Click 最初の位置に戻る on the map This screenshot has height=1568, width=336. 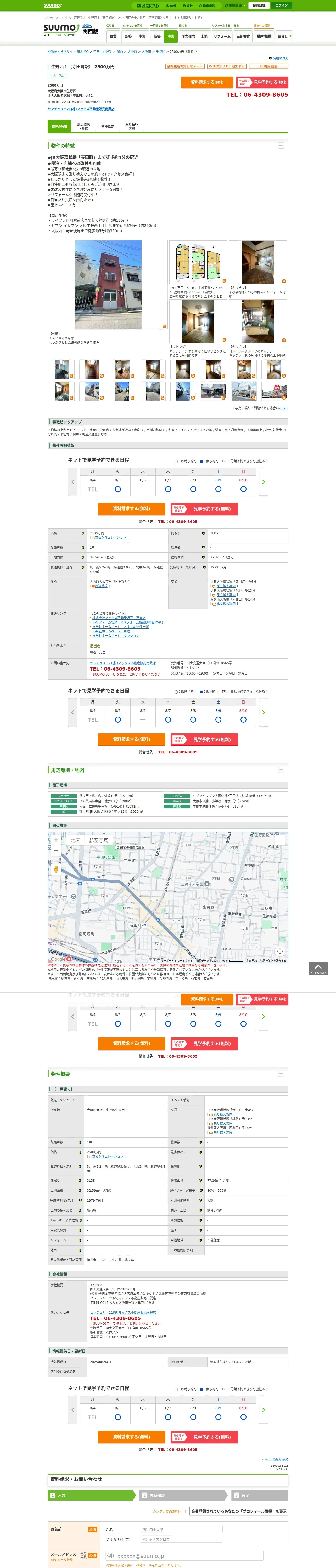(x=131, y=847)
